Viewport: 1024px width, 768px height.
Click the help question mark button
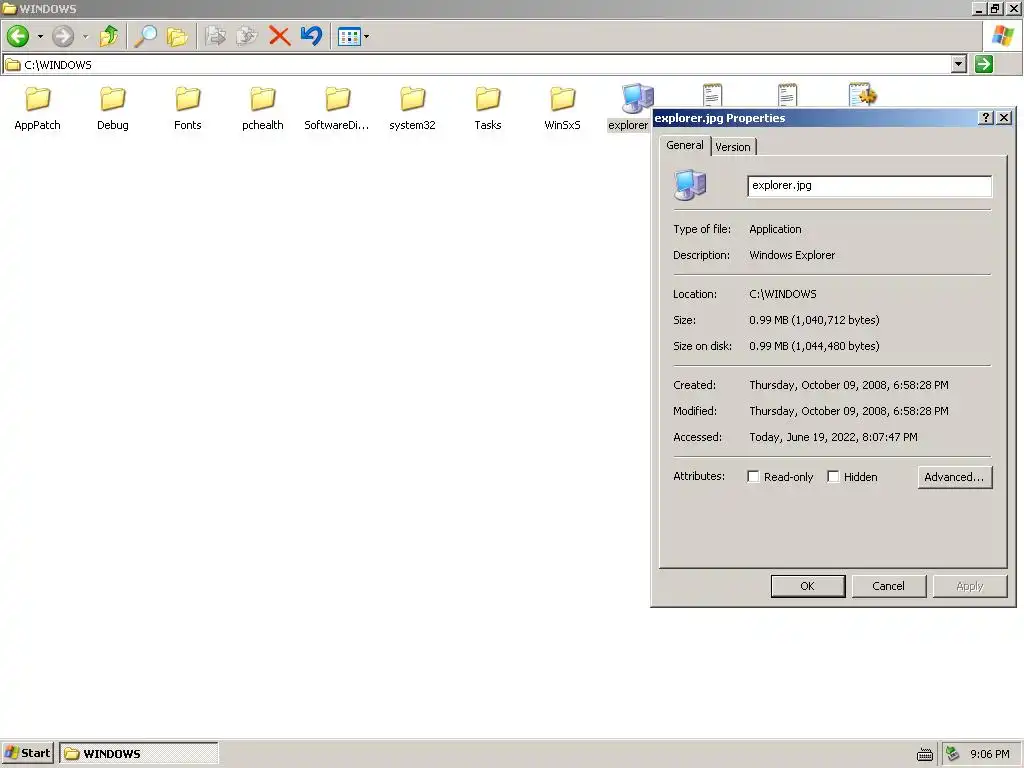tap(985, 118)
